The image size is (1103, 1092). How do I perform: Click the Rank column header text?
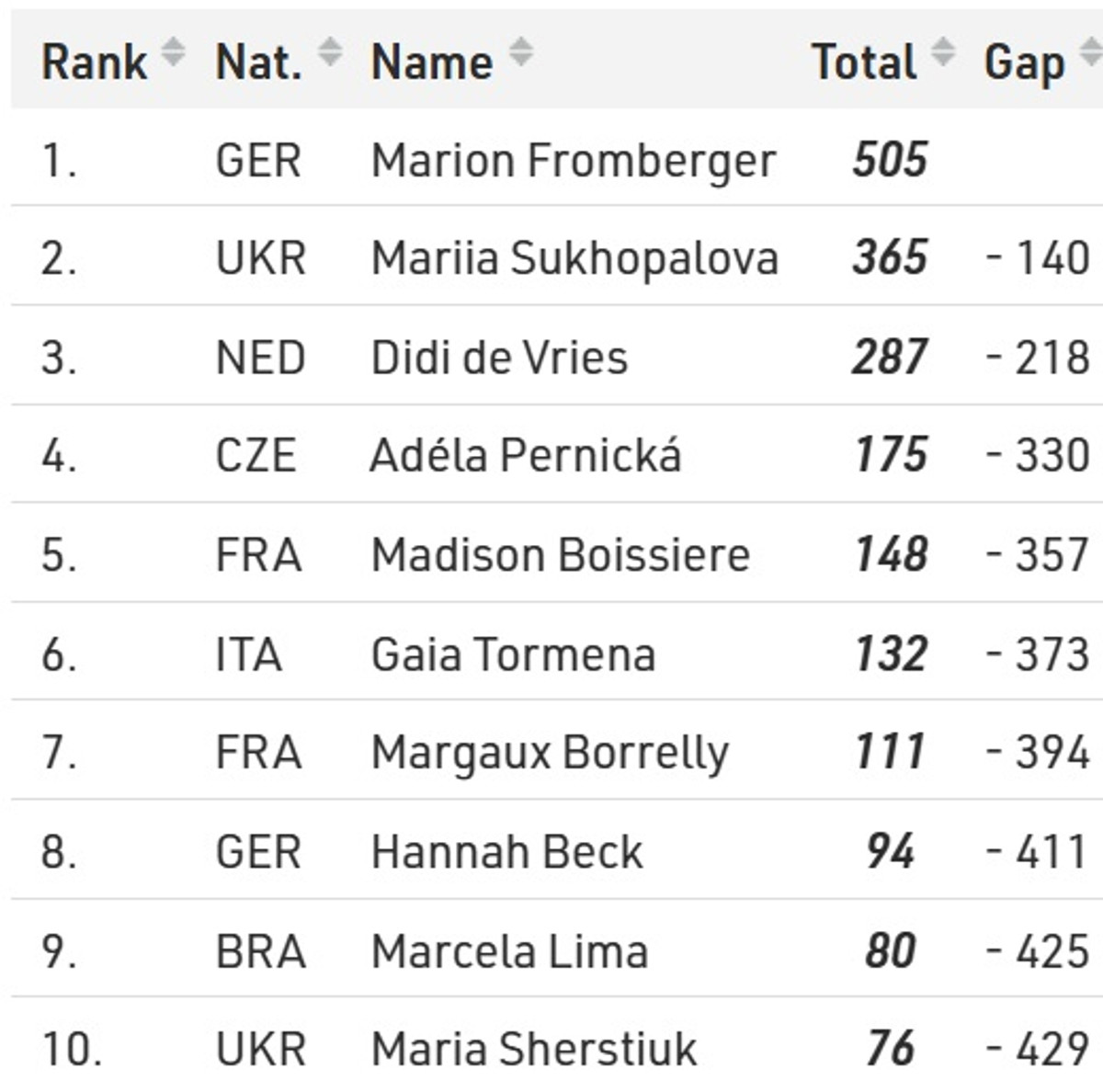(x=94, y=63)
